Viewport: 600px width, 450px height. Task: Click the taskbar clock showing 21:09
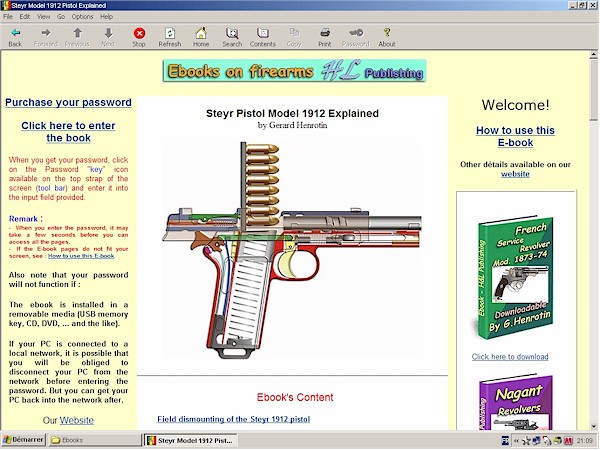584,441
